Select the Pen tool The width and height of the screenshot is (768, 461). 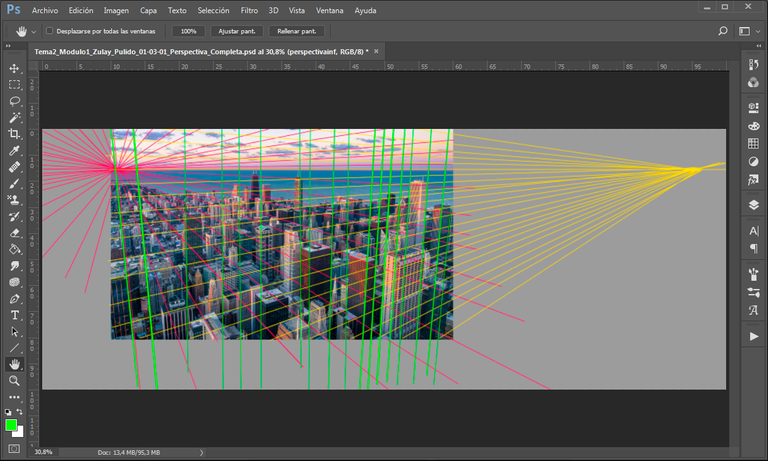(14, 299)
